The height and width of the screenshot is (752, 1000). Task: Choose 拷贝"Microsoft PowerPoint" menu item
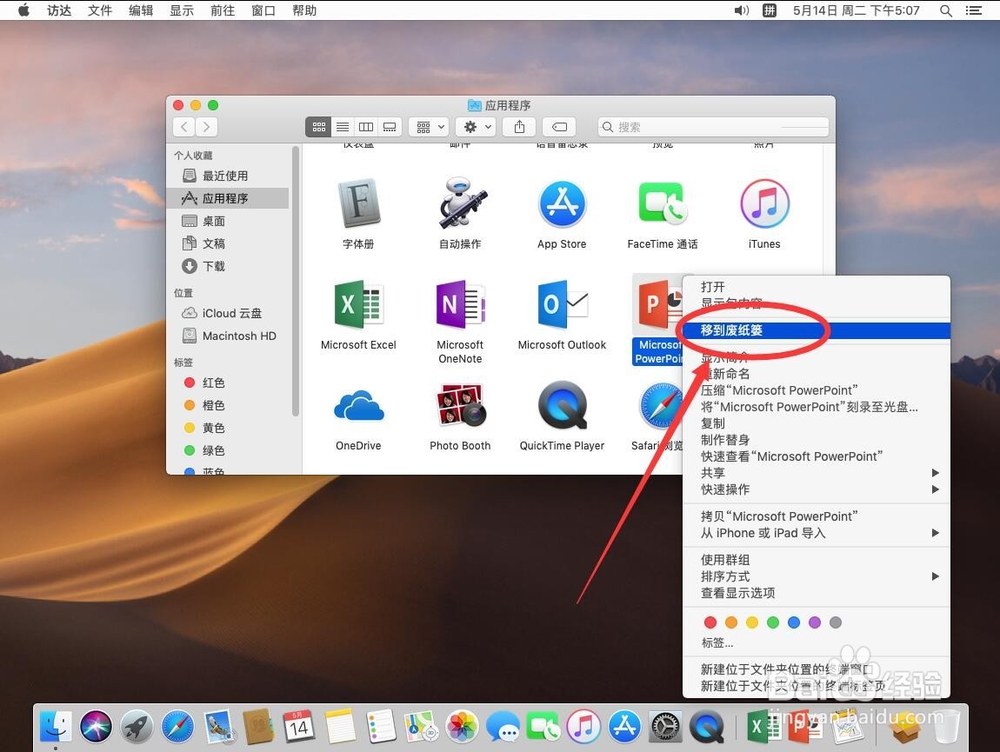coord(816,517)
